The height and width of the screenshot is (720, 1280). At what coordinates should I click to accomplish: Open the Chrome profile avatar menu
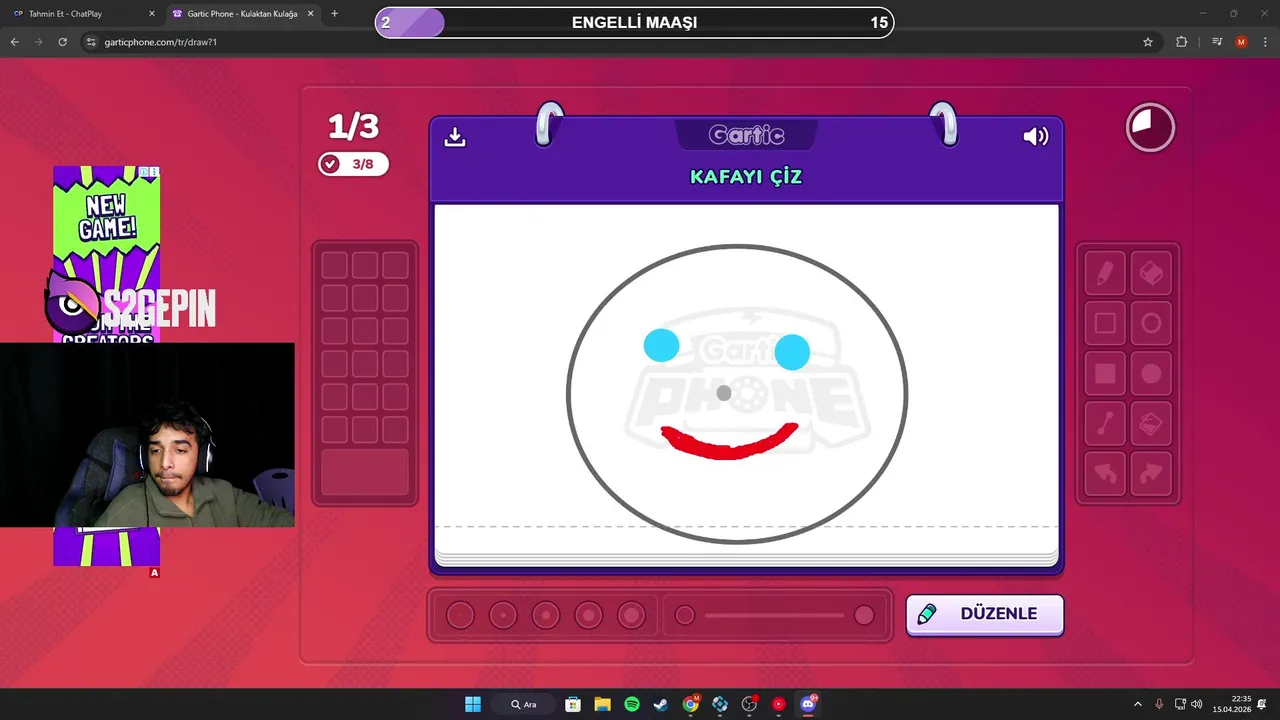point(1241,42)
